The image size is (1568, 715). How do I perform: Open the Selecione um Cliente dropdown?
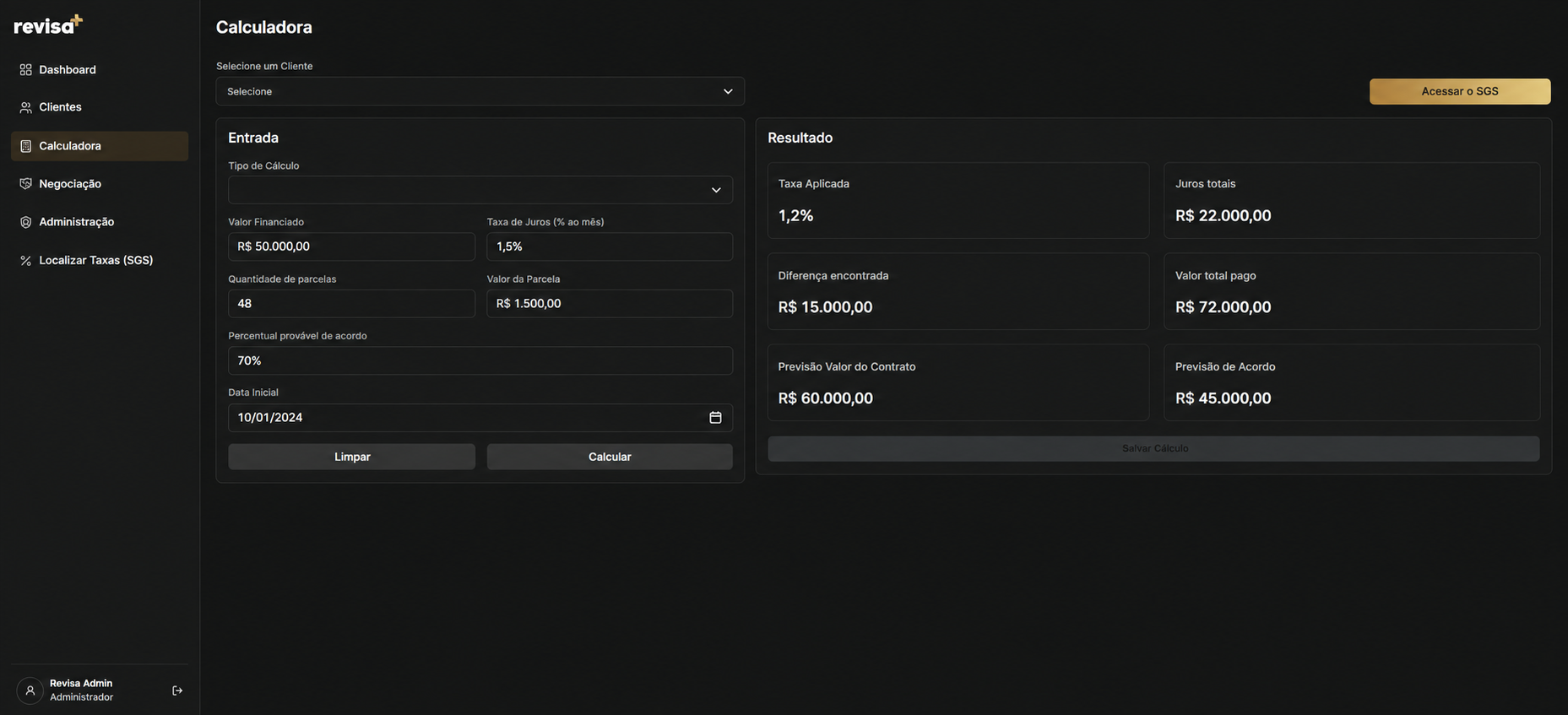click(480, 91)
